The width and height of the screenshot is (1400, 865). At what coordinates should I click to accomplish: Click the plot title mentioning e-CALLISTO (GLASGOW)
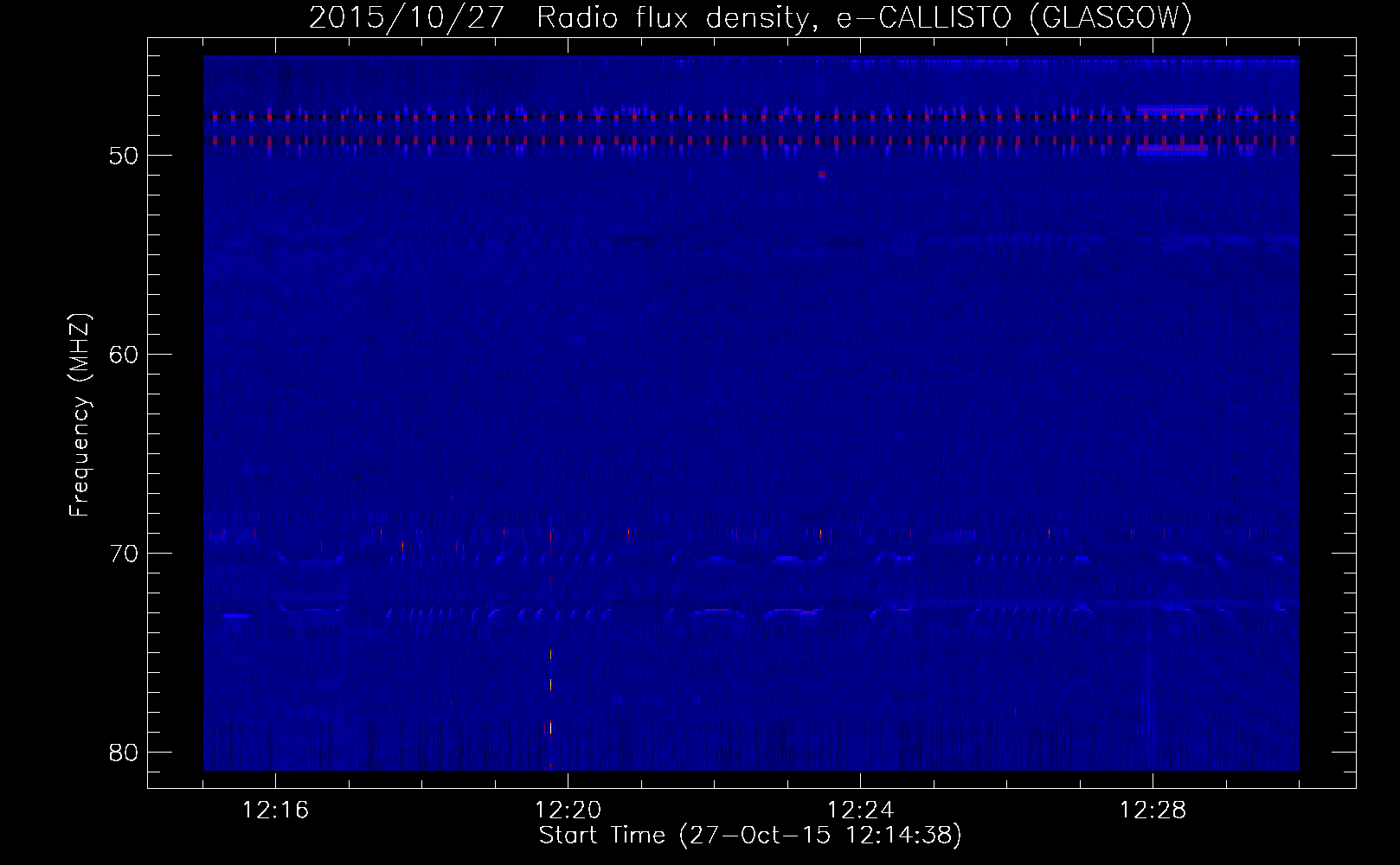(750, 18)
